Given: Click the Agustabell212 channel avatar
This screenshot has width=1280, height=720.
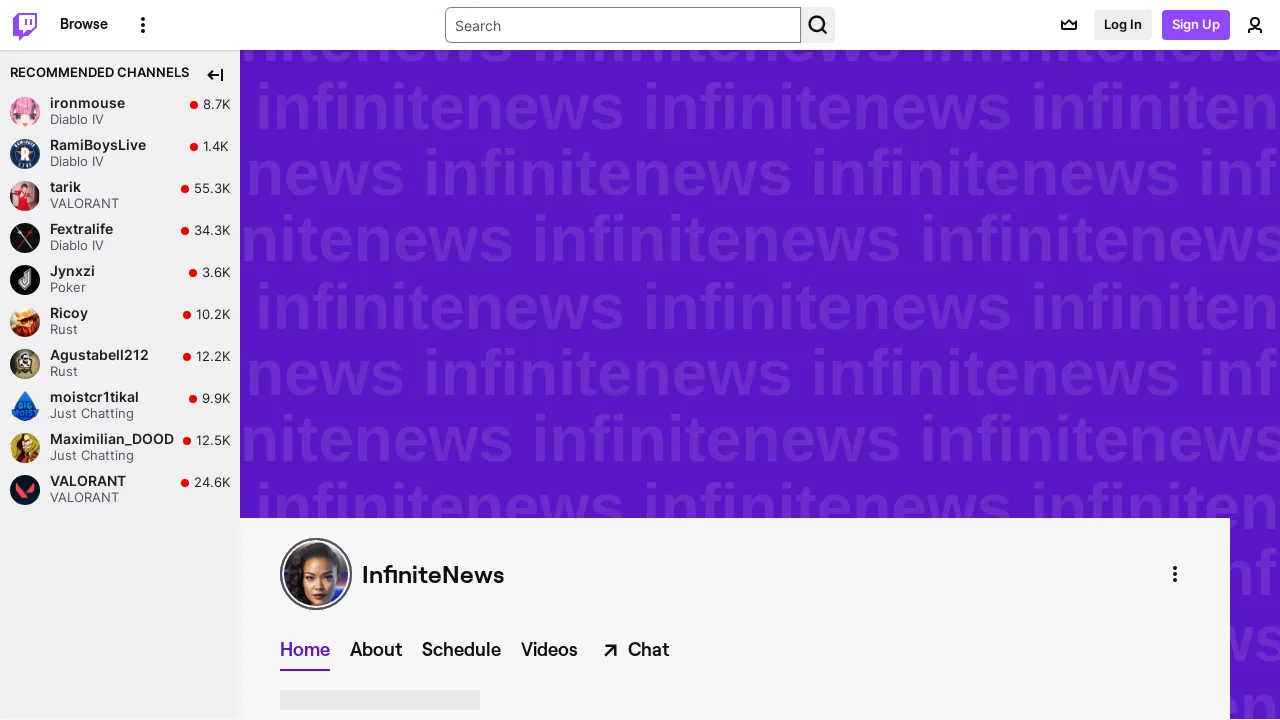Looking at the screenshot, I should pyautogui.click(x=25, y=363).
